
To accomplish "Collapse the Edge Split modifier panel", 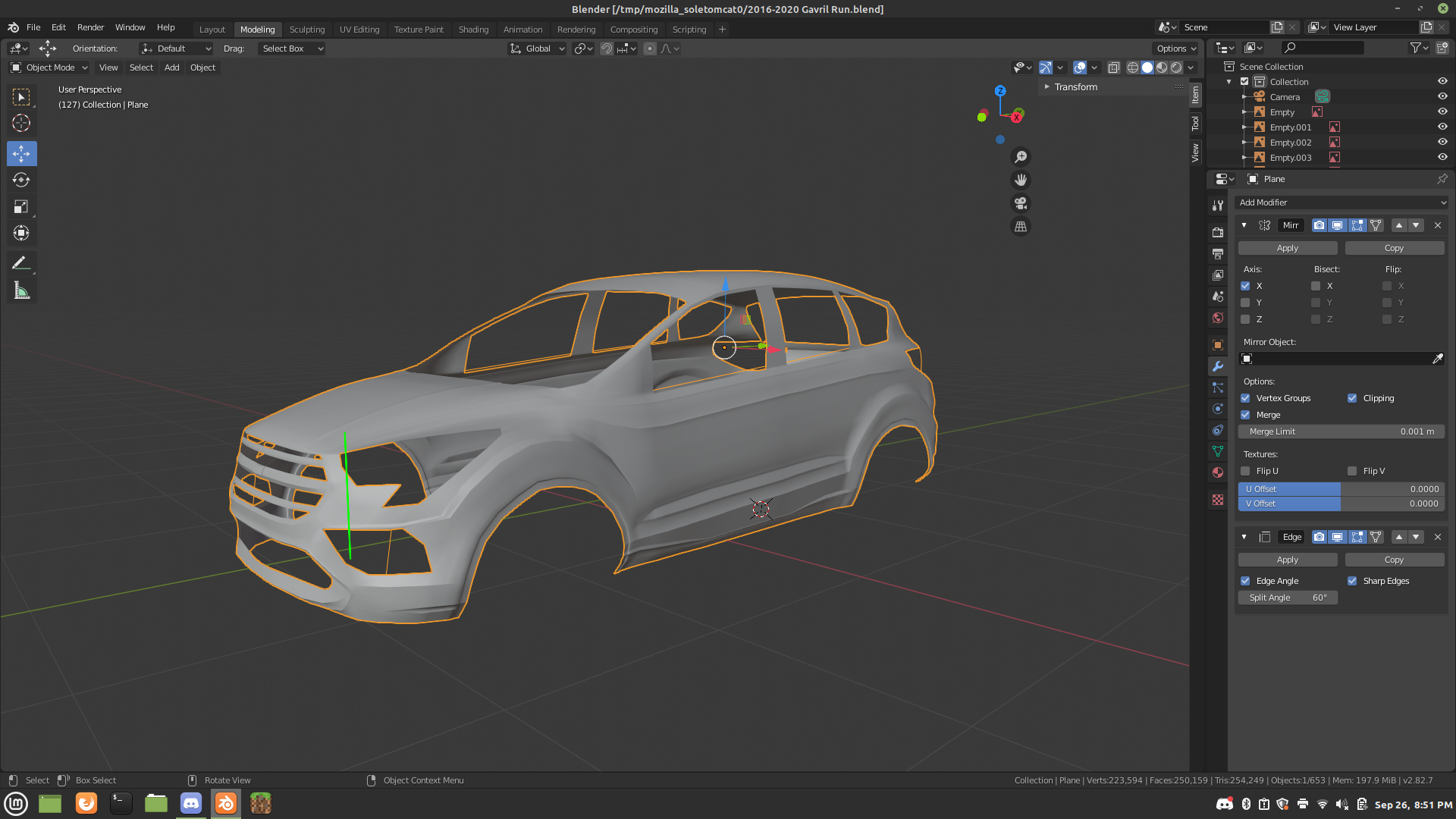I will (x=1244, y=537).
